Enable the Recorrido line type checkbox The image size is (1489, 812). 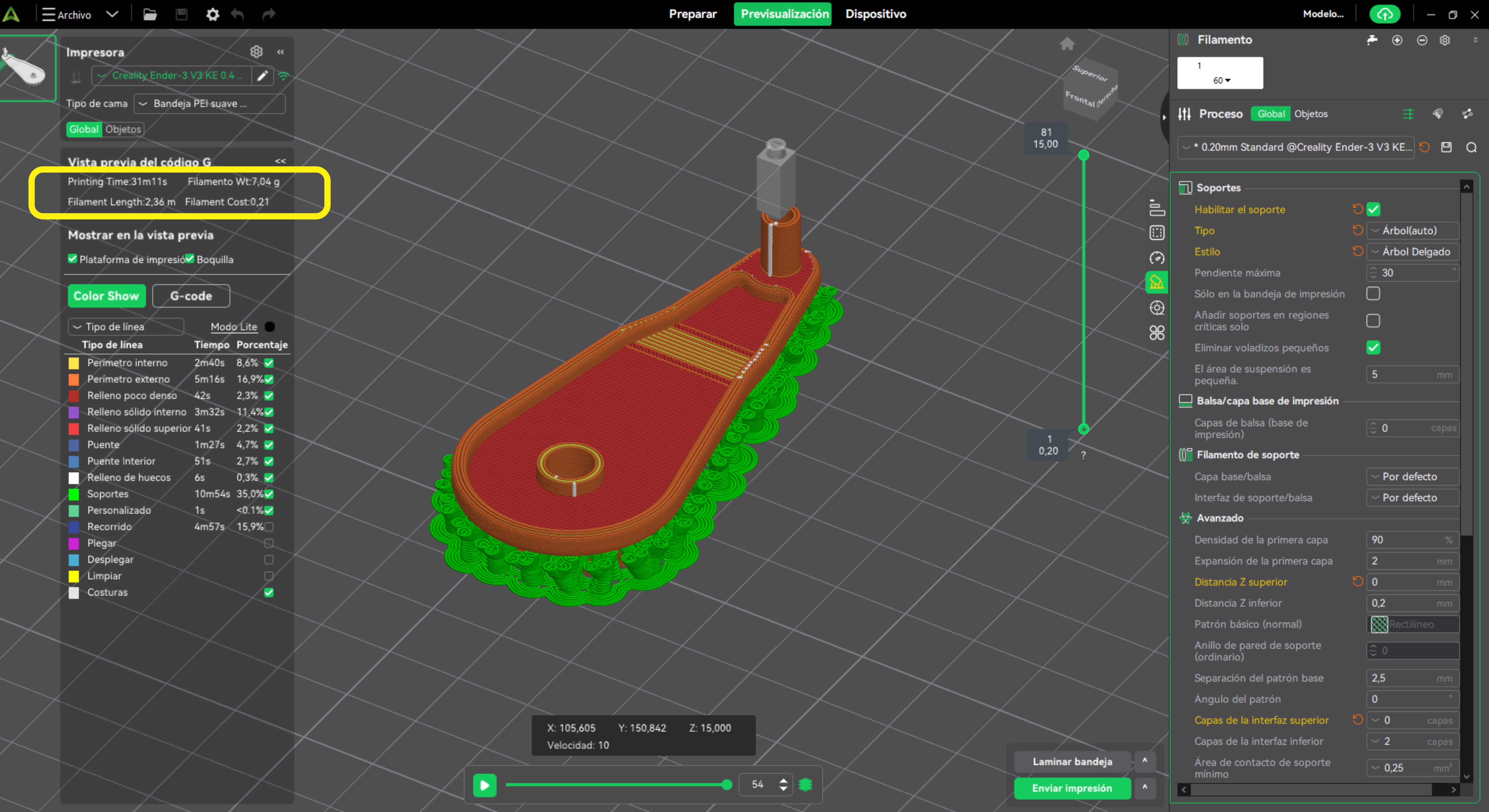(x=269, y=526)
